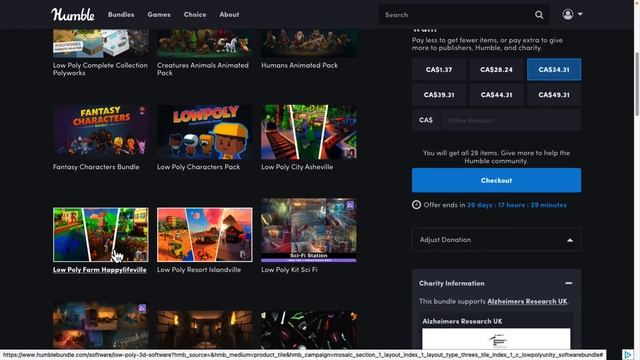
Task: Open the Bundles menu
Action: pyautogui.click(x=121, y=14)
